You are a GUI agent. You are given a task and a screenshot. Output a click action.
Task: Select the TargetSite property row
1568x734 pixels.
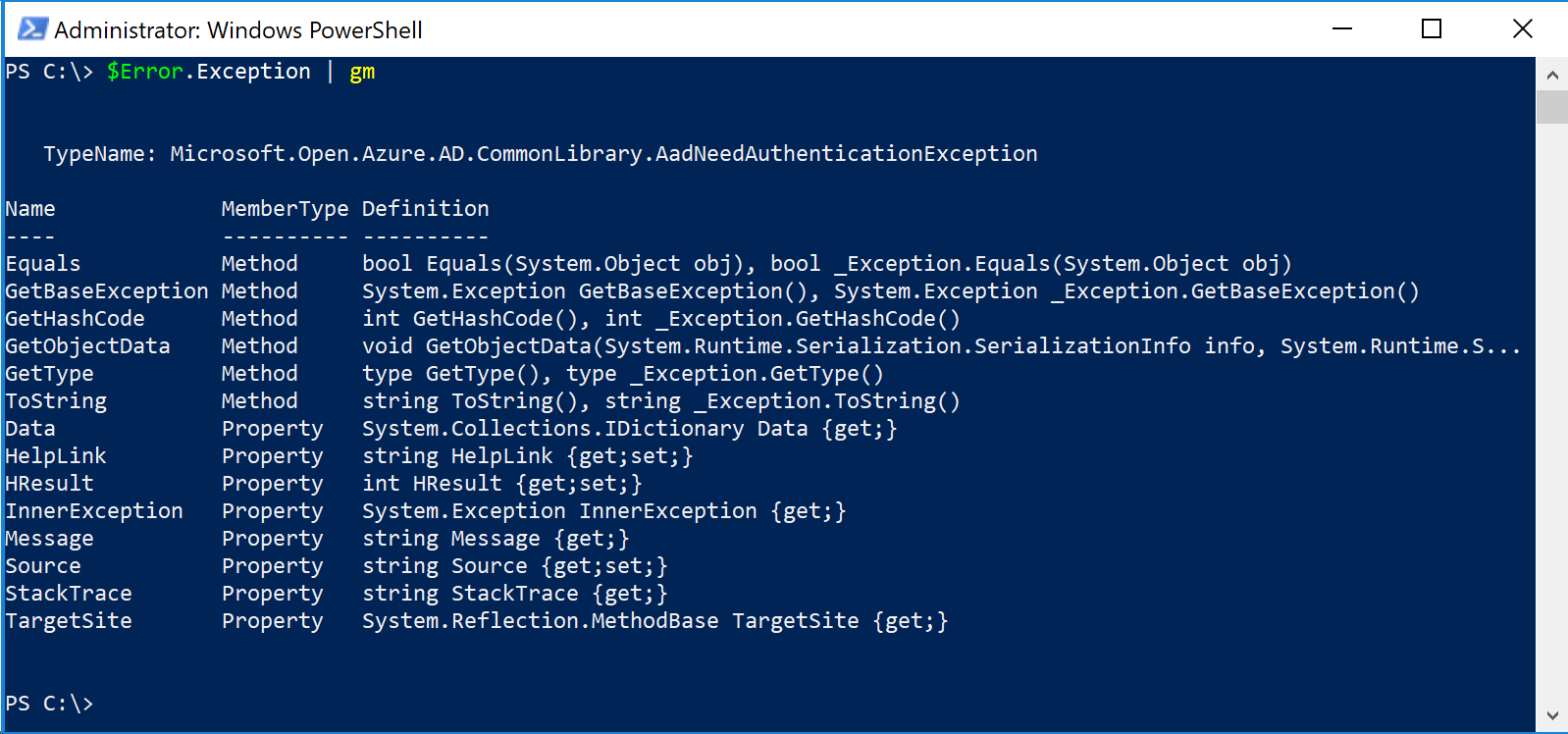(x=68, y=620)
